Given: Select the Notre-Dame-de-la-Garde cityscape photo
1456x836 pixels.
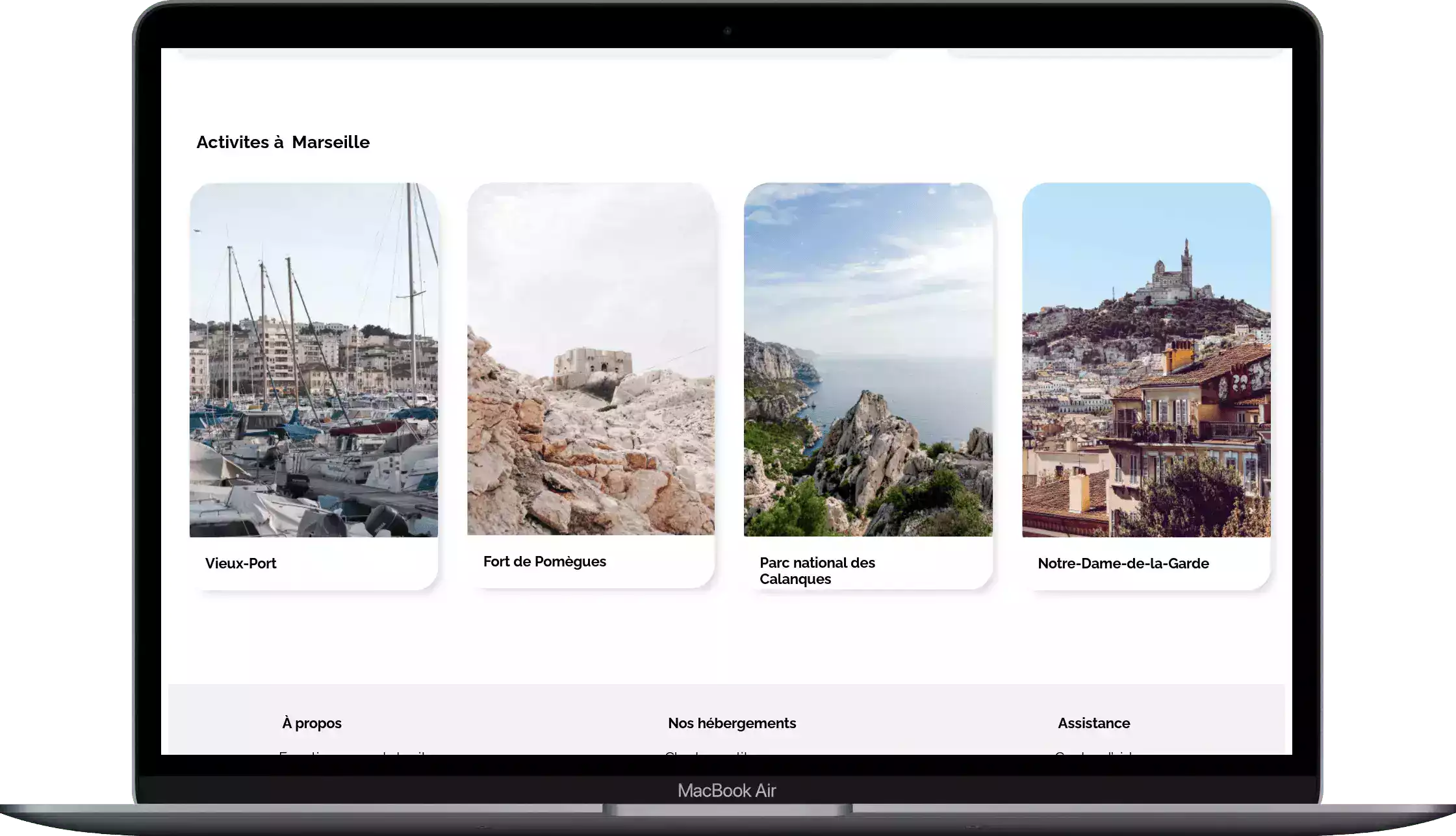Looking at the screenshot, I should coord(1146,360).
